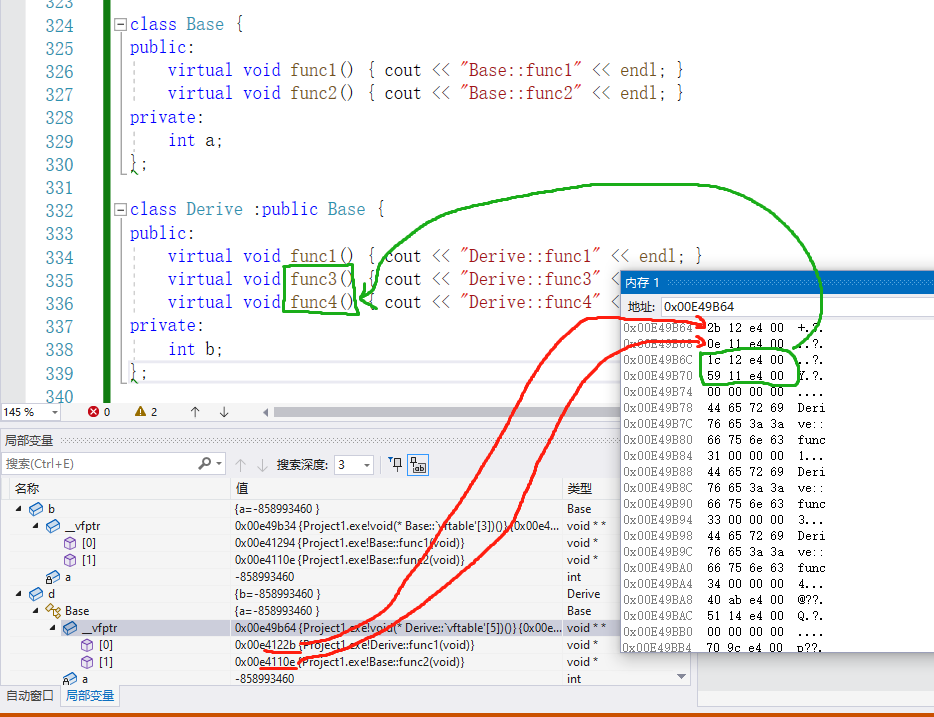Collapse d's __vfptr node
Screen dimensions: 934x717
pos(53,628)
